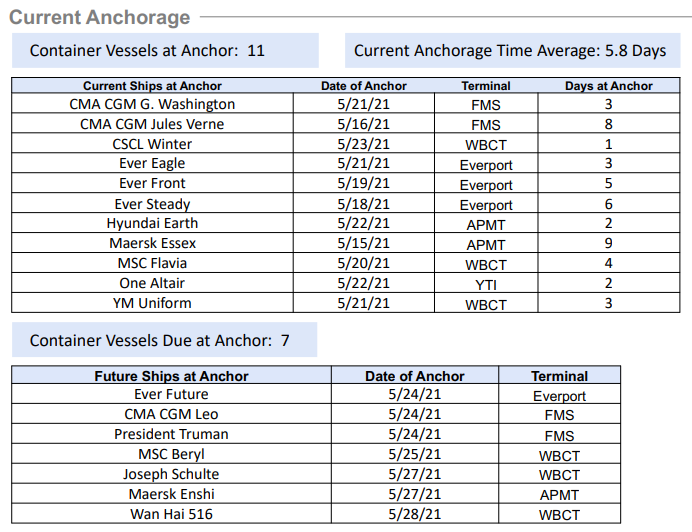Image resolution: width=692 pixels, height=532 pixels.
Task: Click the Container Vessels Due at Anchor box
Action: pos(160,341)
